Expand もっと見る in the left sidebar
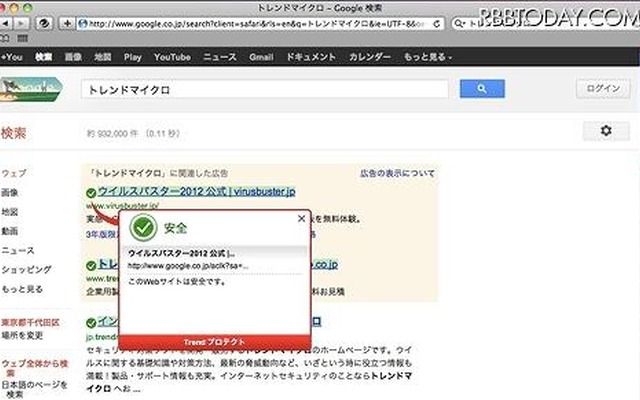 pyautogui.click(x=22, y=289)
